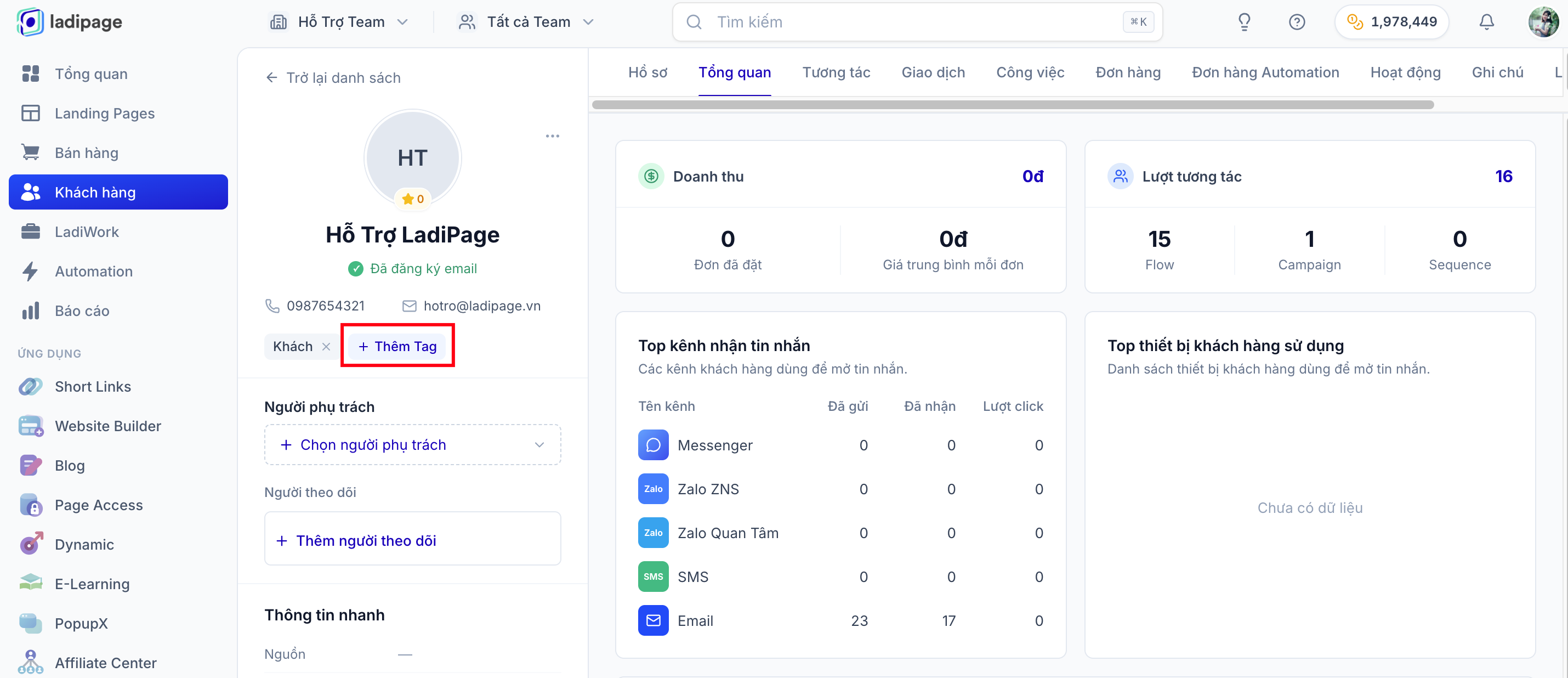Open the user profile avatar
The width and height of the screenshot is (1568, 678).
click(1544, 22)
